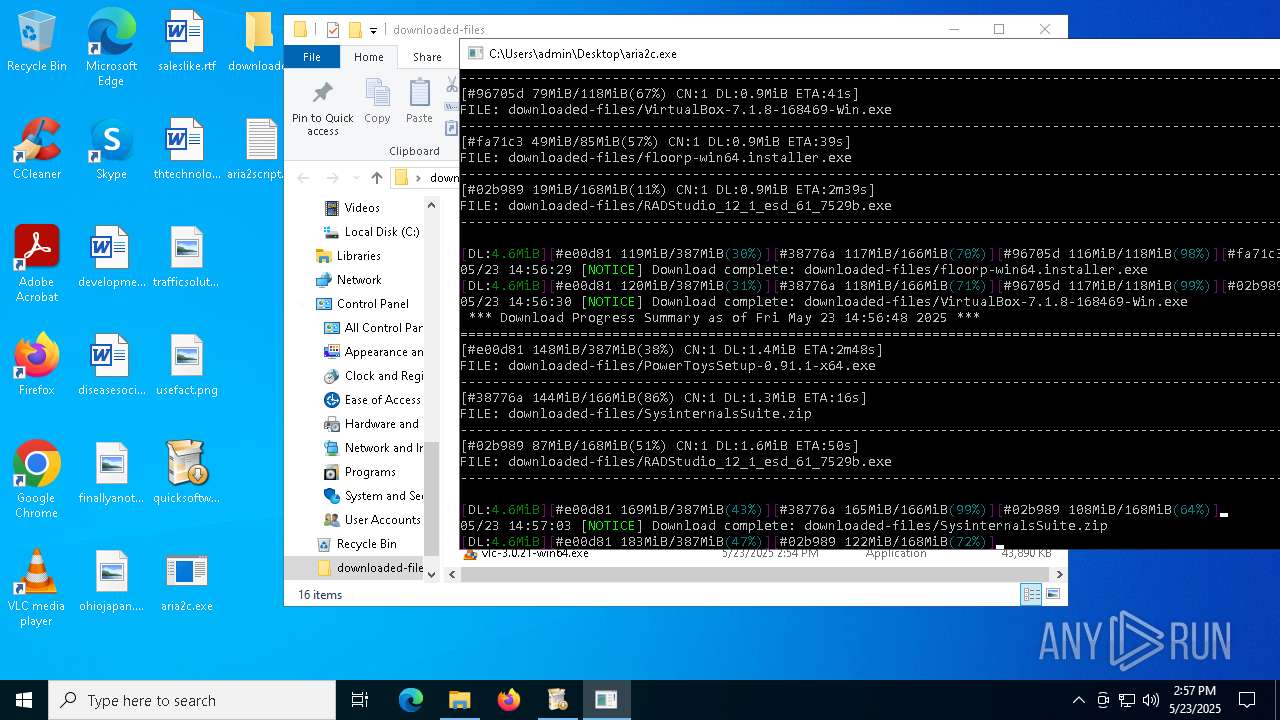1280x720 pixels.
Task: Select downloaded-files folder in navigation pane
Action: [370, 568]
